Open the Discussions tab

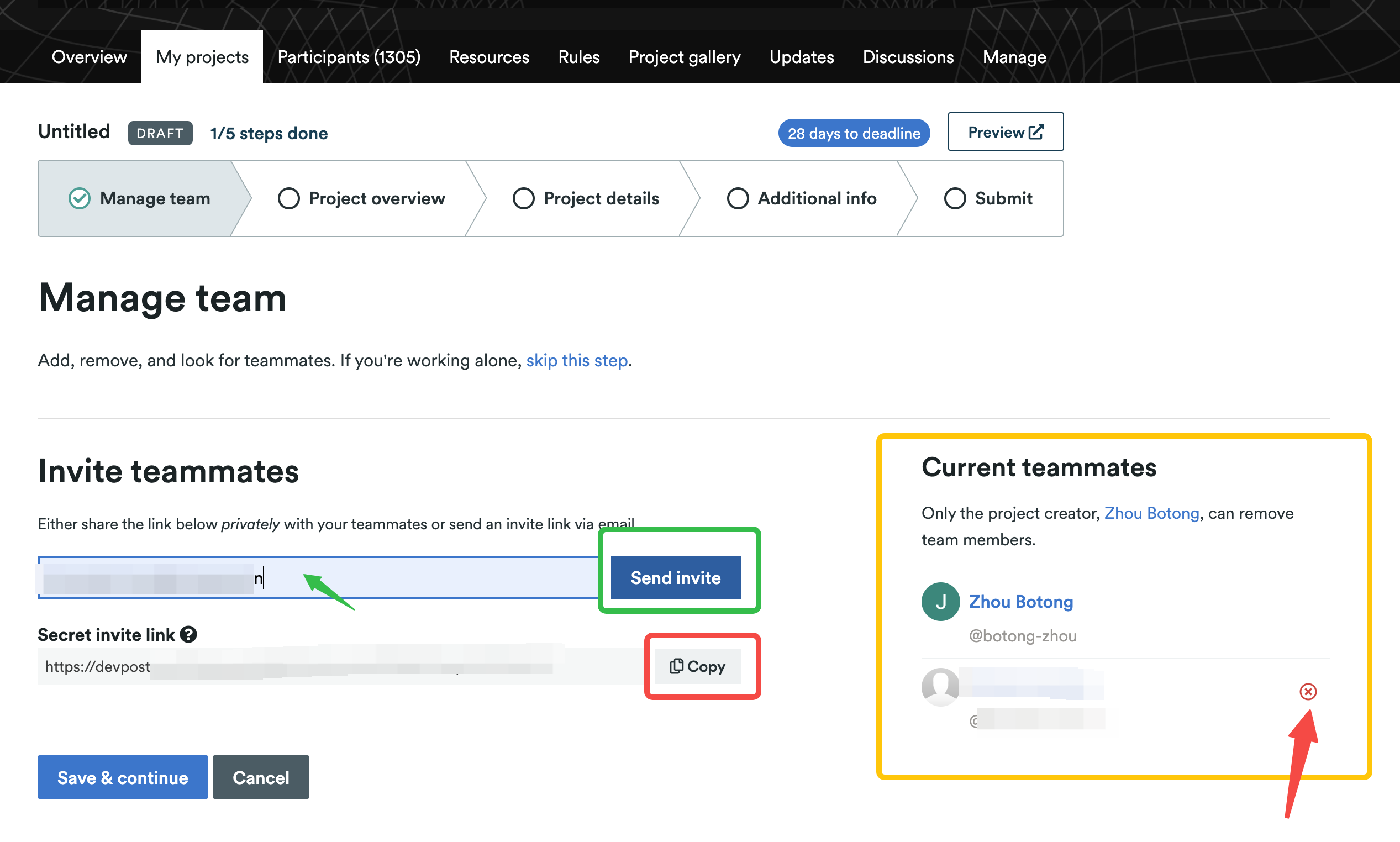(908, 57)
